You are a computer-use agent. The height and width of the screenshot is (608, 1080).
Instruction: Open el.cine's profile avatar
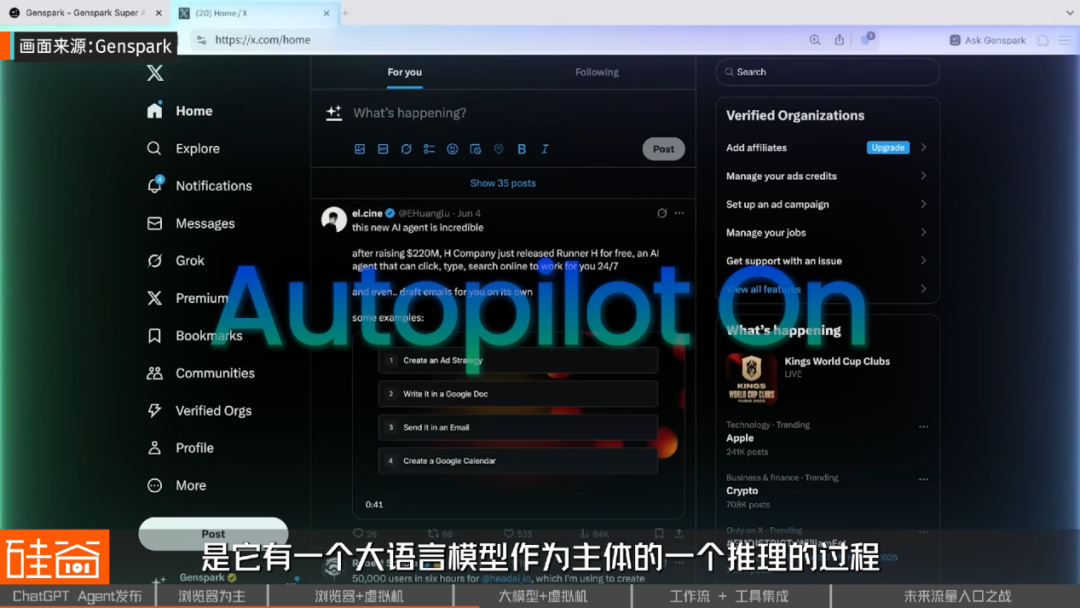coord(334,220)
